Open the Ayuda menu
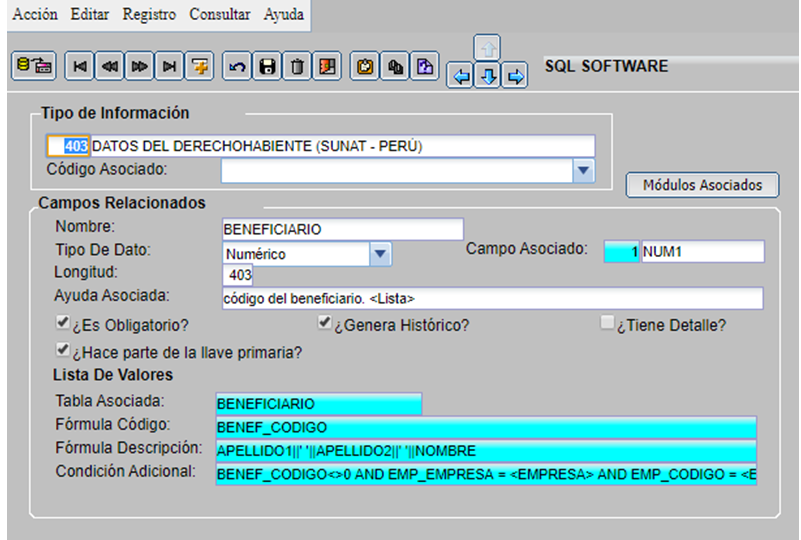Viewport: 801px width, 540px height. (284, 15)
